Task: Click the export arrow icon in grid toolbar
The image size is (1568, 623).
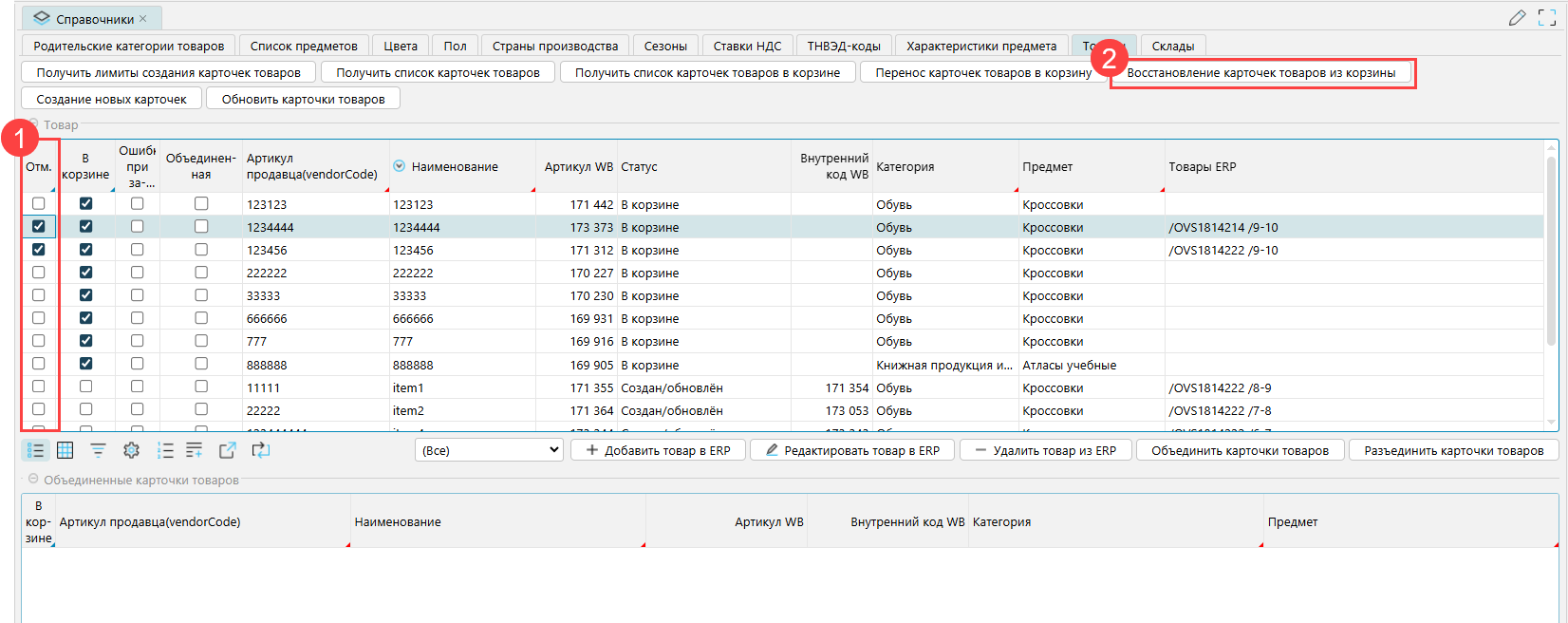Action: [x=228, y=450]
